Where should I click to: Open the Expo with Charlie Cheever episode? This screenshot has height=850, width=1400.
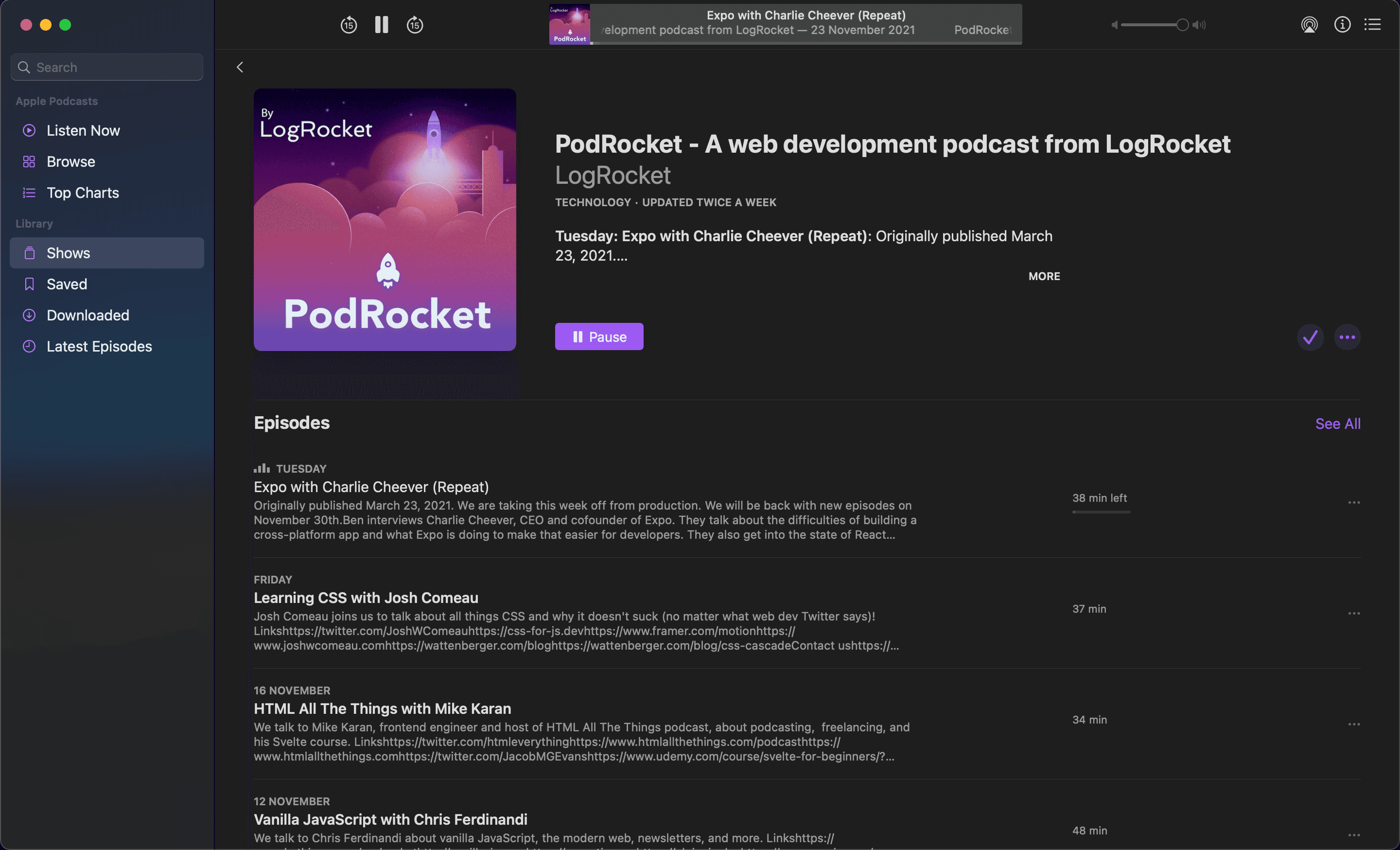click(371, 487)
